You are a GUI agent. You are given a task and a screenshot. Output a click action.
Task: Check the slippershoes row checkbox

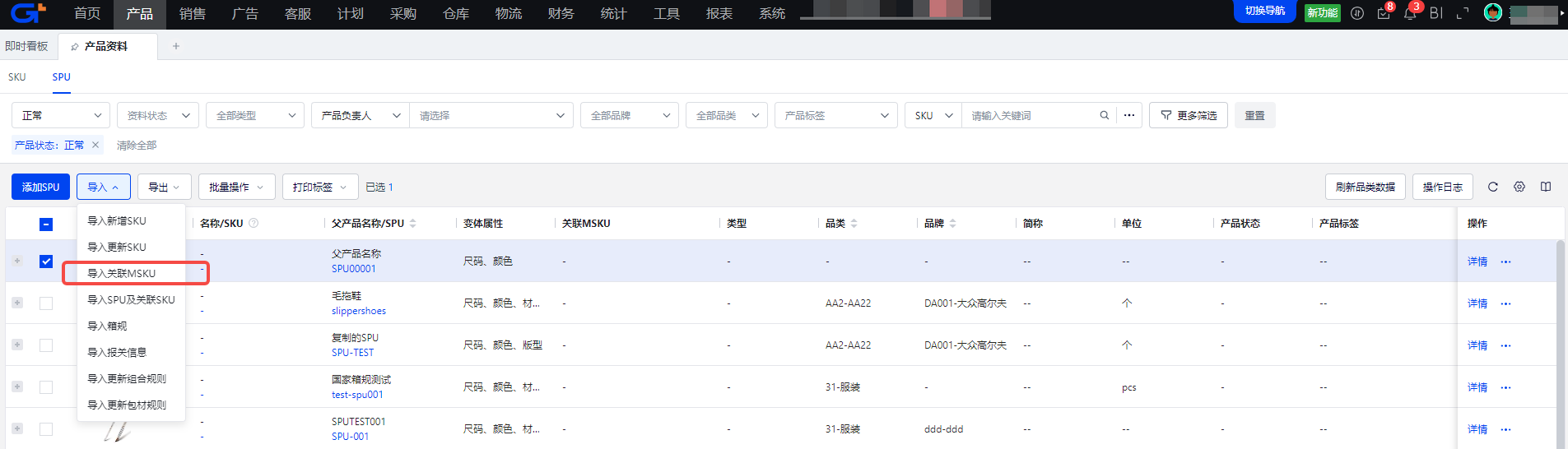point(46,303)
